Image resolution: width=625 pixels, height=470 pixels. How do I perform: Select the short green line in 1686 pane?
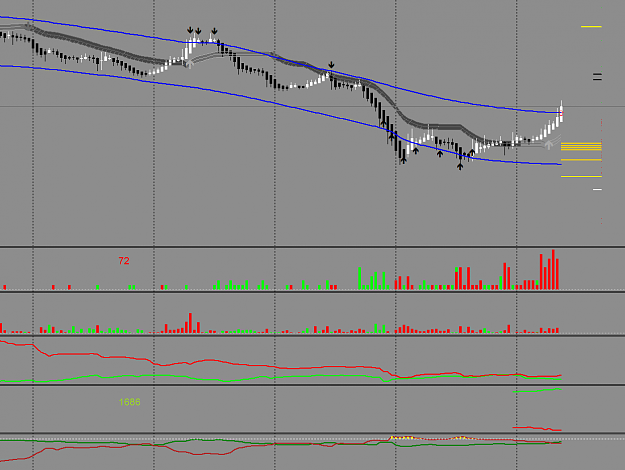(x=537, y=391)
